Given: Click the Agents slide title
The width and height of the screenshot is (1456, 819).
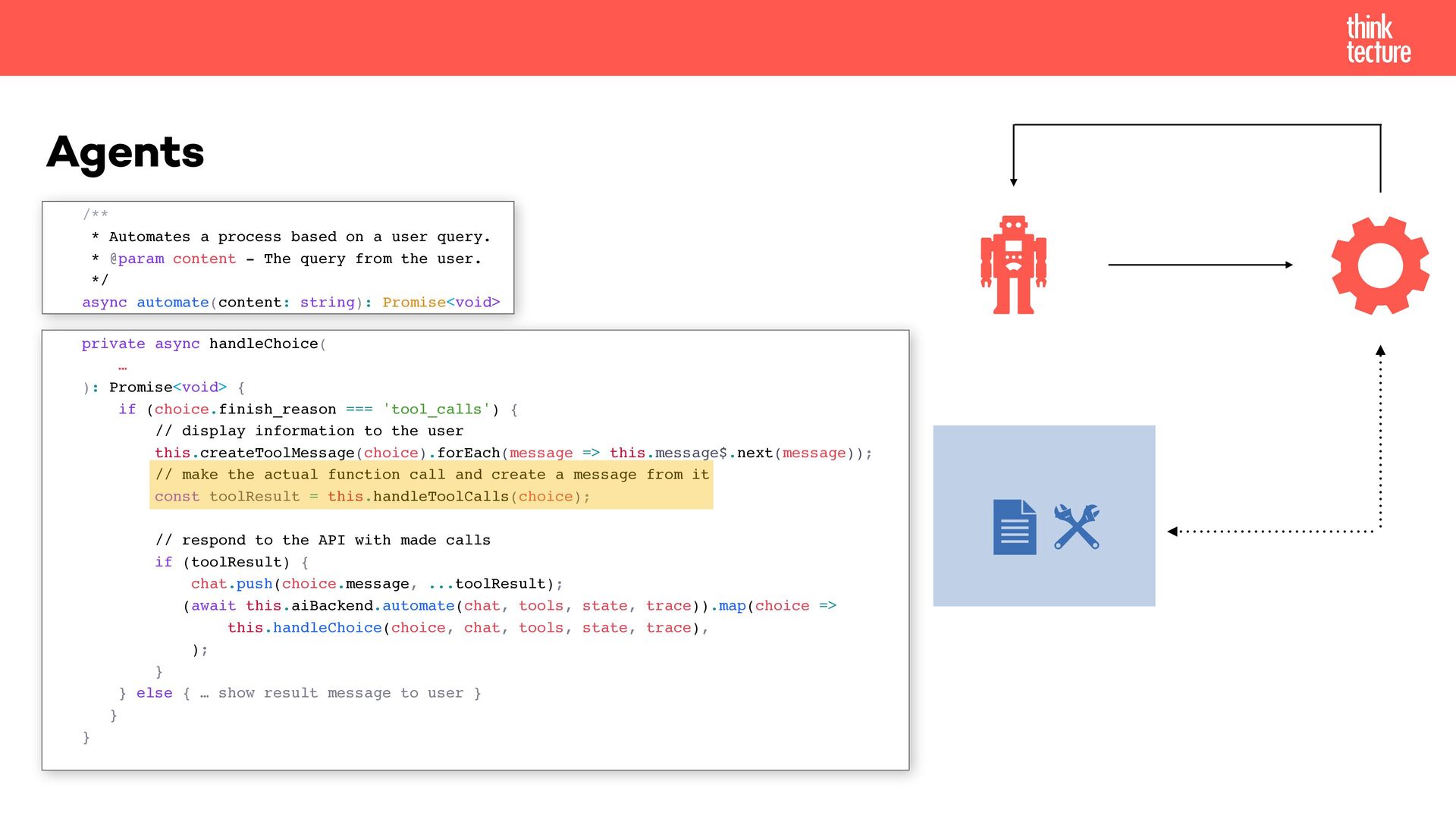Looking at the screenshot, I should pyautogui.click(x=125, y=152).
